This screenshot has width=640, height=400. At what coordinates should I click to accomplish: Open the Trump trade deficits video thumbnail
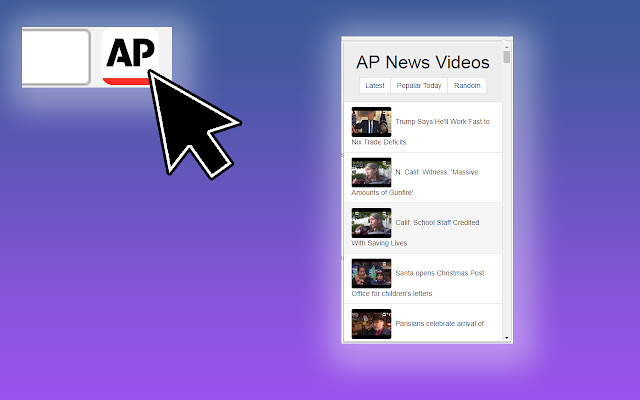tap(371, 122)
